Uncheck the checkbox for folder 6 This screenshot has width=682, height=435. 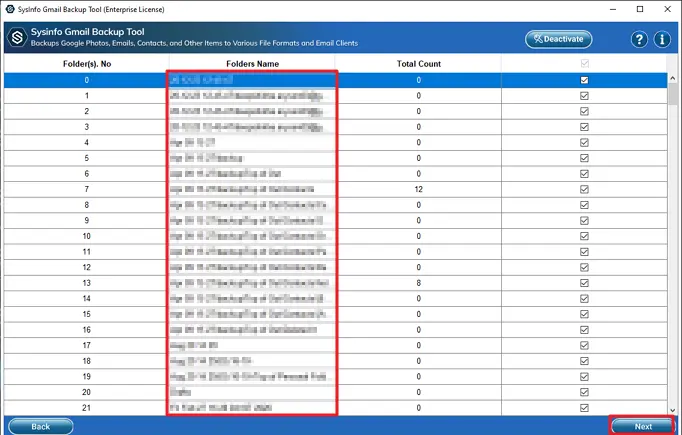point(585,174)
